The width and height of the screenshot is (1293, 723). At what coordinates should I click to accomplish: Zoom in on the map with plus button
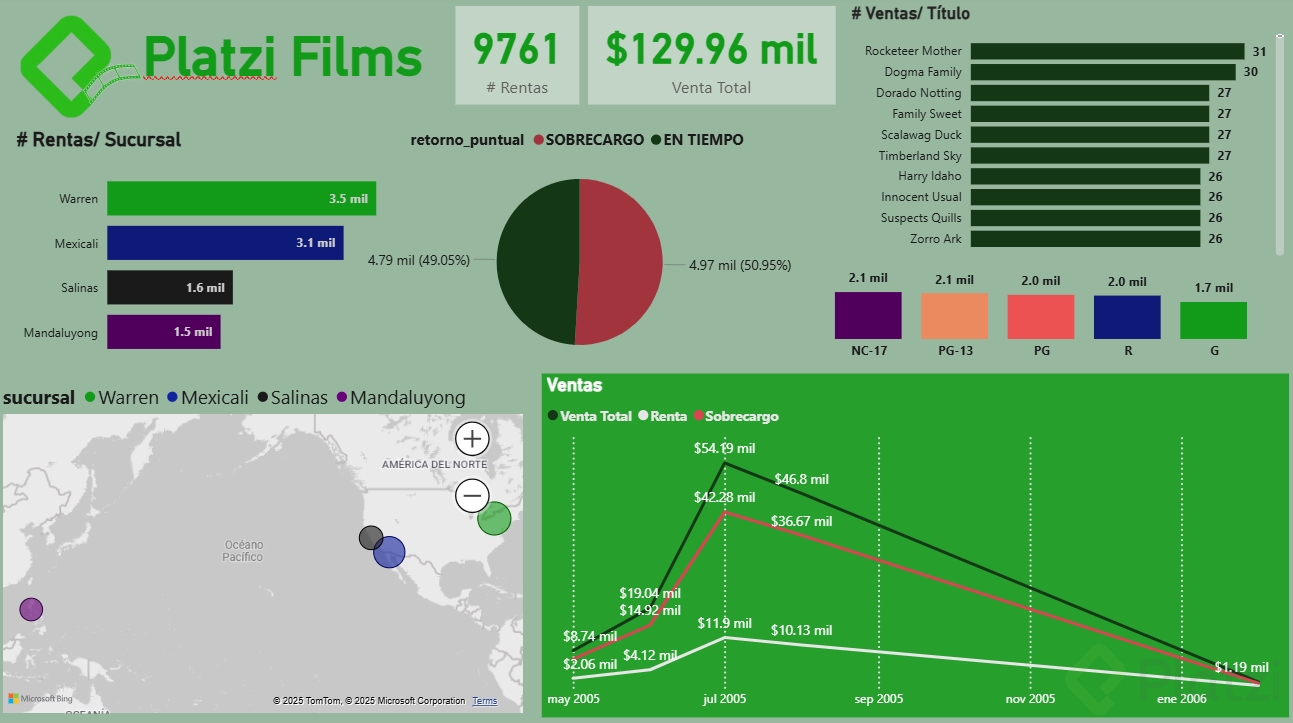(472, 438)
